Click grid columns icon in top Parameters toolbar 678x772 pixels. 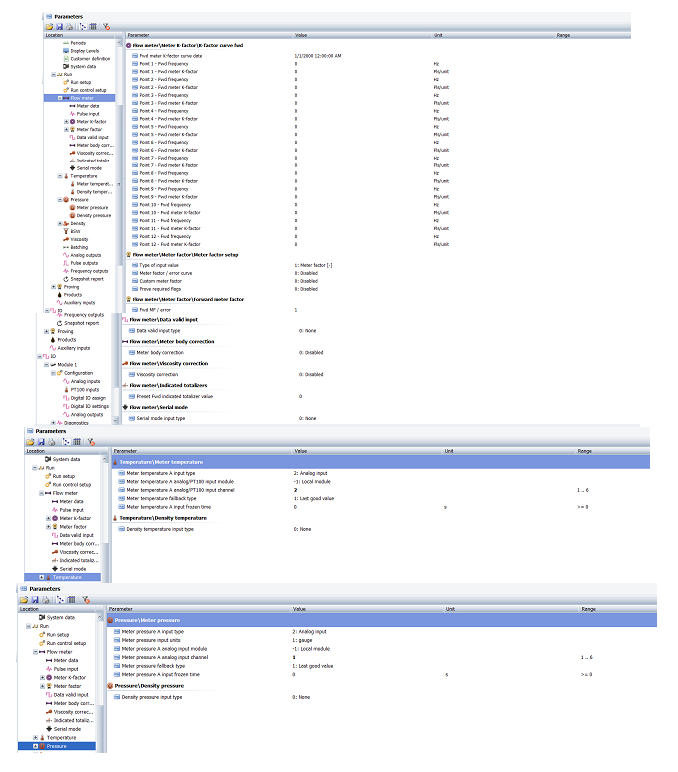(93, 27)
